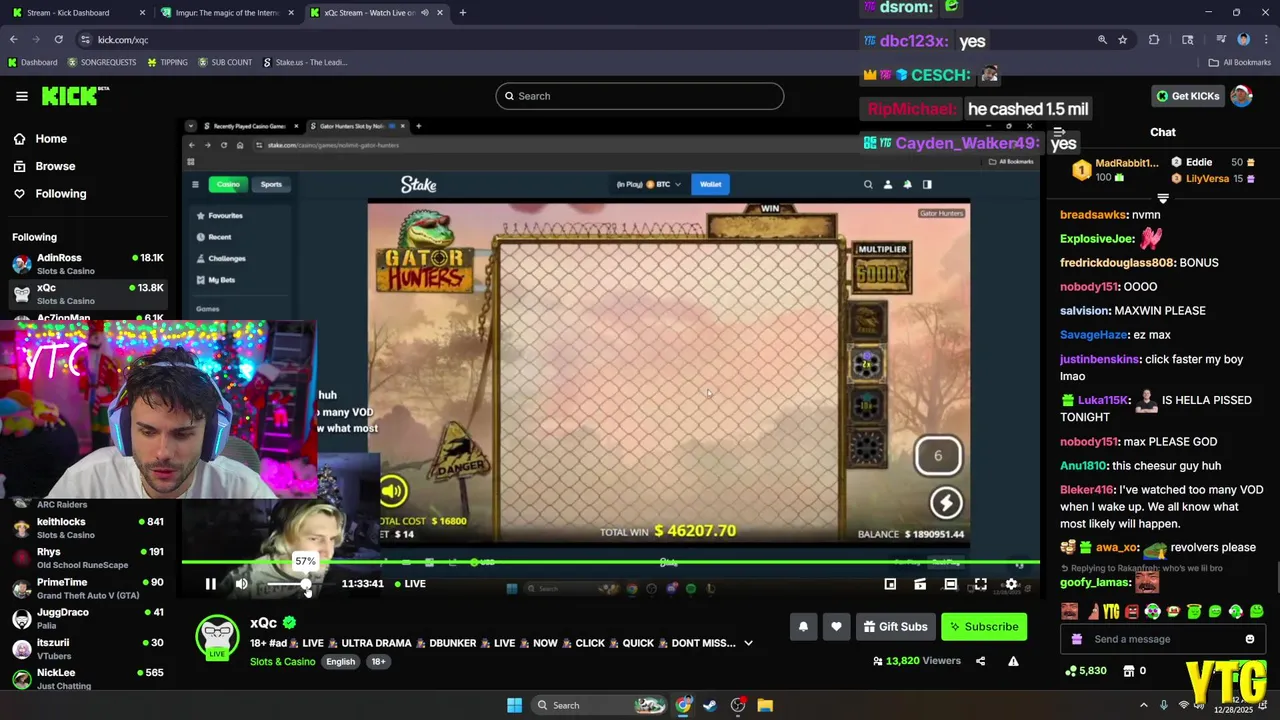The height and width of the screenshot is (720, 1280).
Task: Open a new browser tab
Action: 462,13
